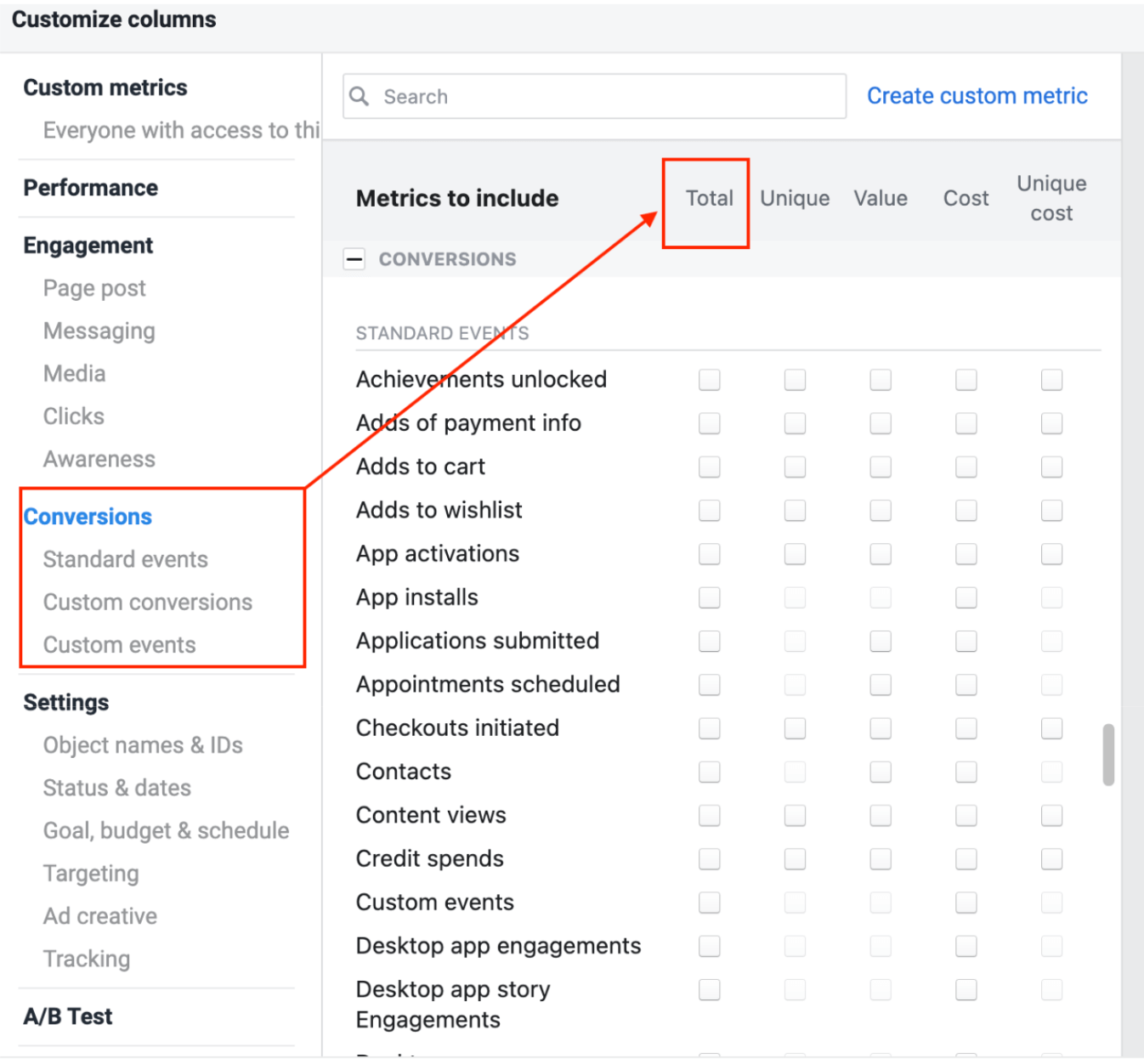Check Cost for Custom events row
This screenshot has height=1064, width=1144.
pyautogui.click(x=966, y=903)
